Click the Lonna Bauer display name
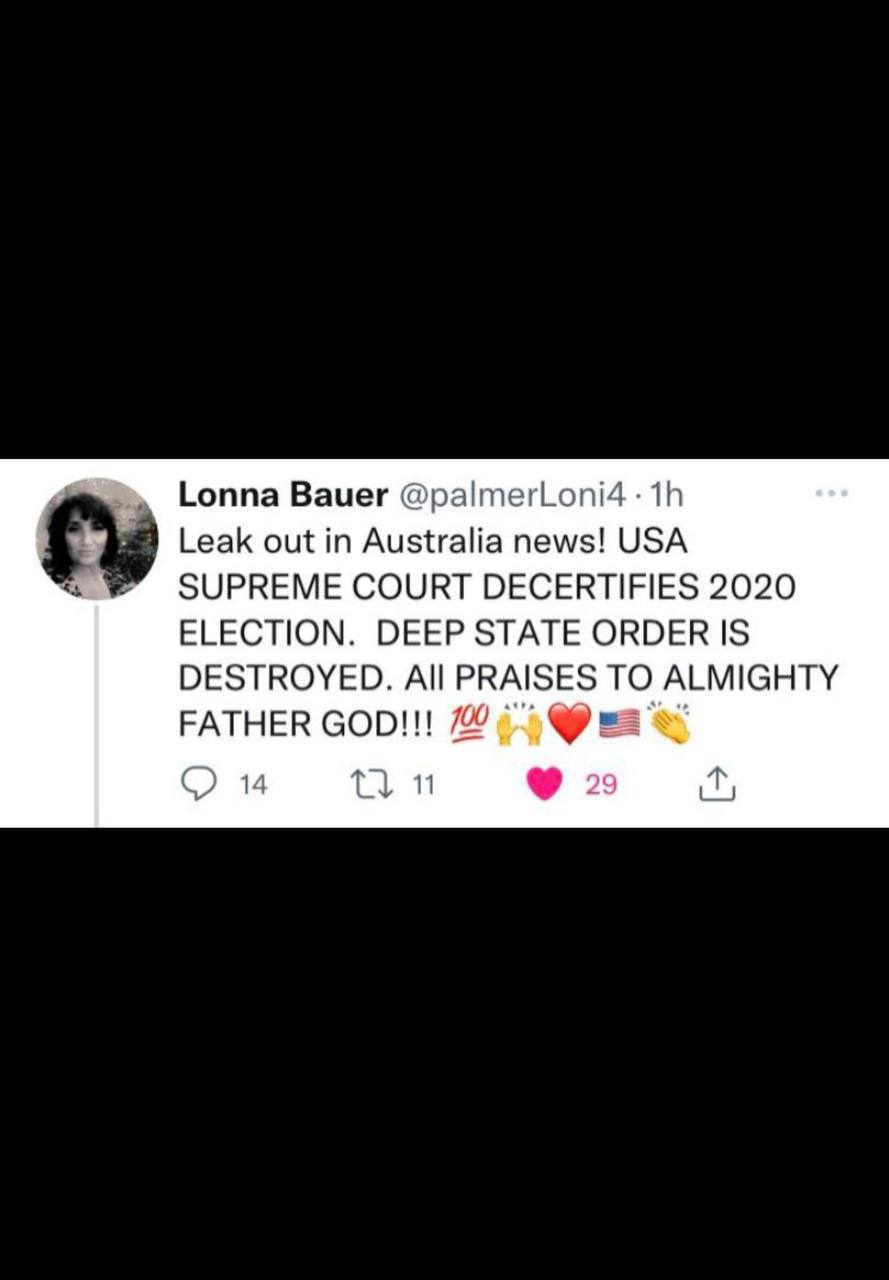Screen dimensions: 889x1280 coord(284,494)
